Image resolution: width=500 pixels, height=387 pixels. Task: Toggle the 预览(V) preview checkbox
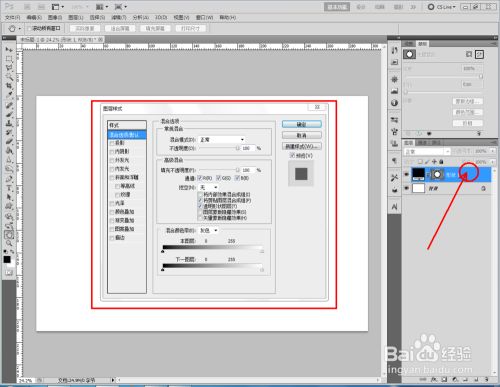point(292,155)
